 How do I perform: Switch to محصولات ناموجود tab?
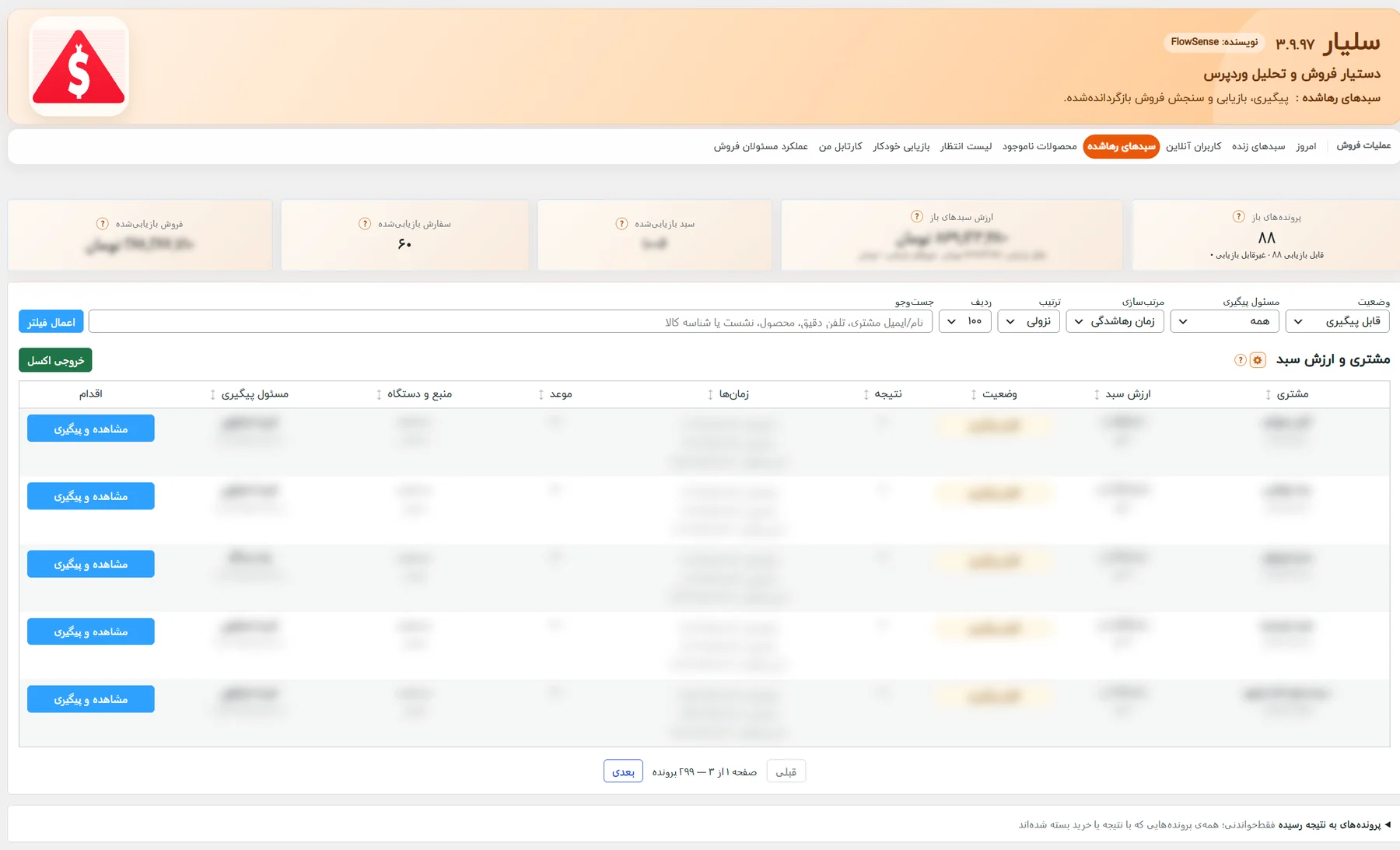pos(1039,146)
